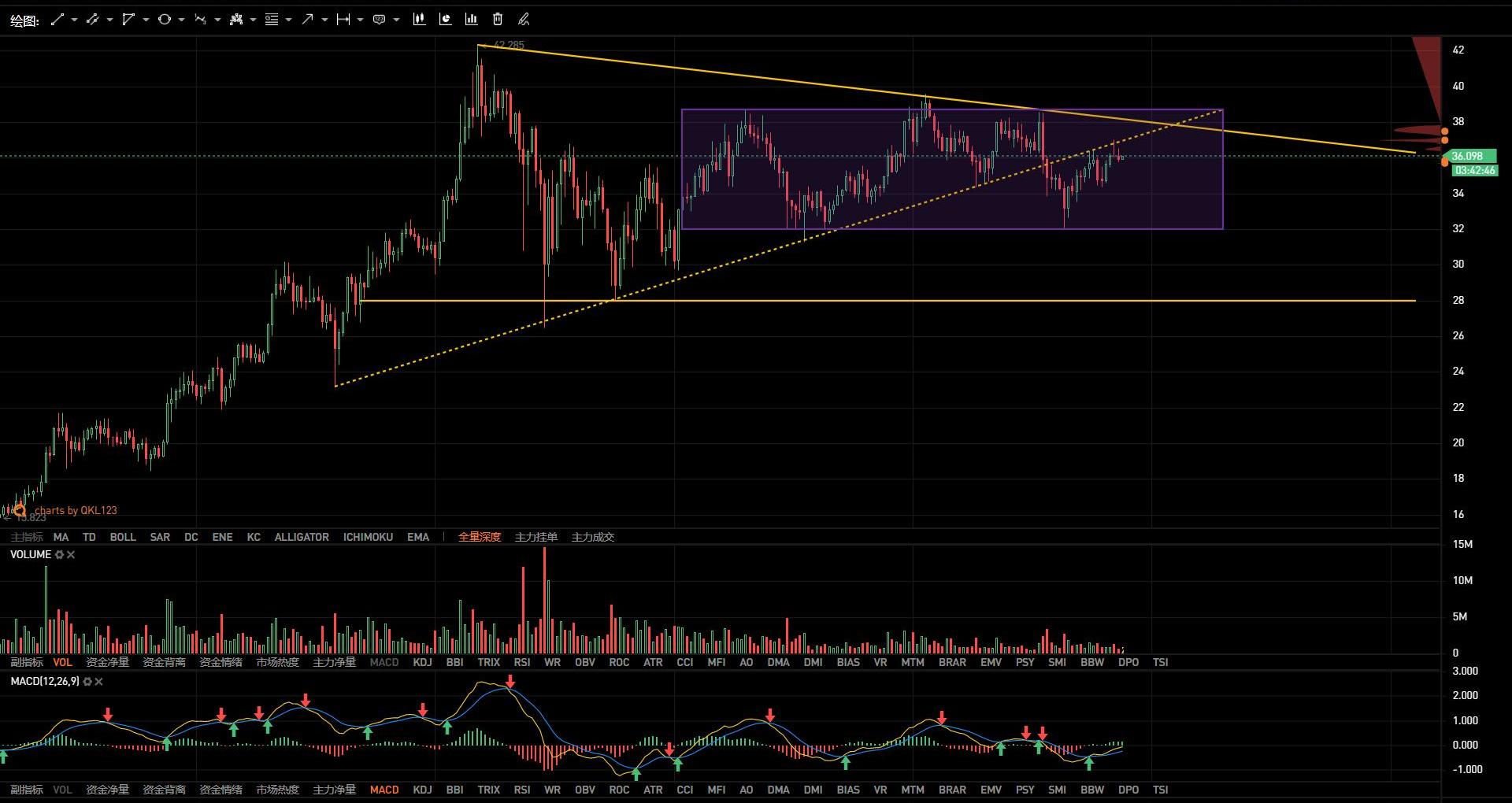
Task: Pick the circle shape drawing tool
Action: [x=164, y=20]
